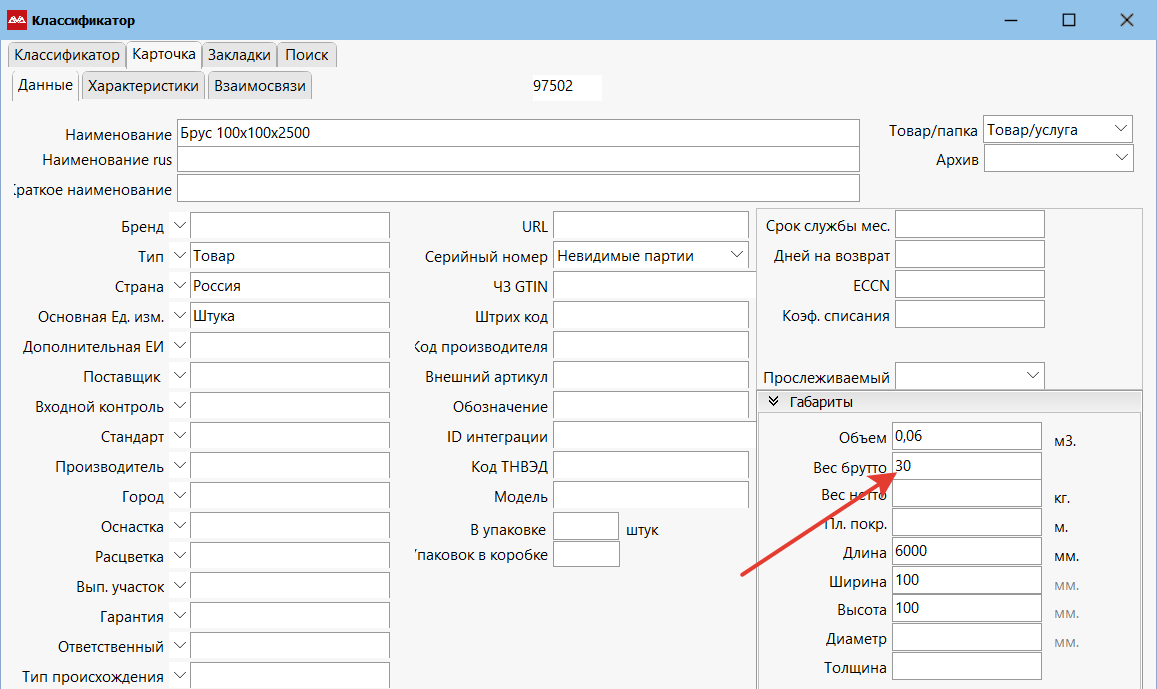The width and height of the screenshot is (1157, 689).
Task: Expand the Страна dropdown arrow
Action: pos(179,285)
